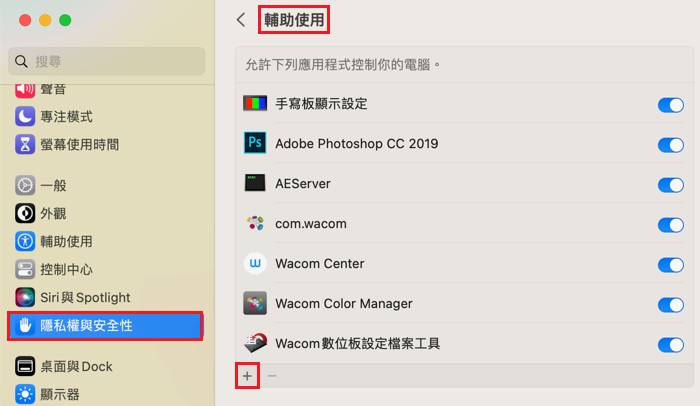The width and height of the screenshot is (700, 406).
Task: Add an app with the plus button
Action: tap(247, 376)
